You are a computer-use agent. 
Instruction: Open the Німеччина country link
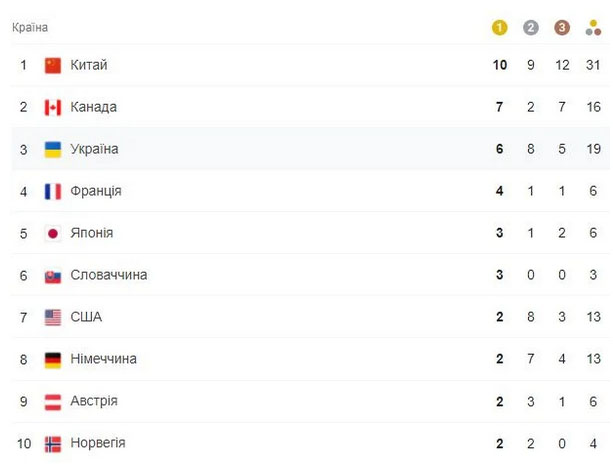[104, 359]
